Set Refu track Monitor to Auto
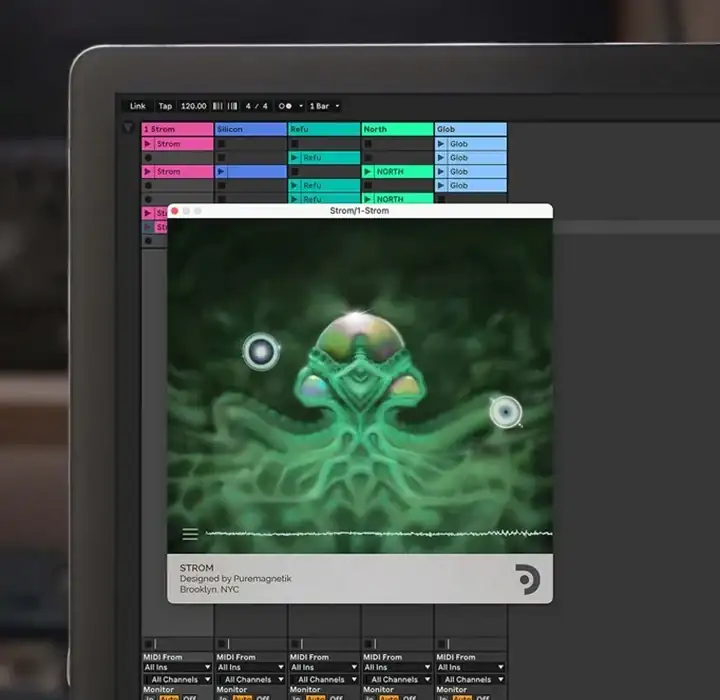The image size is (720, 700). coord(315,698)
